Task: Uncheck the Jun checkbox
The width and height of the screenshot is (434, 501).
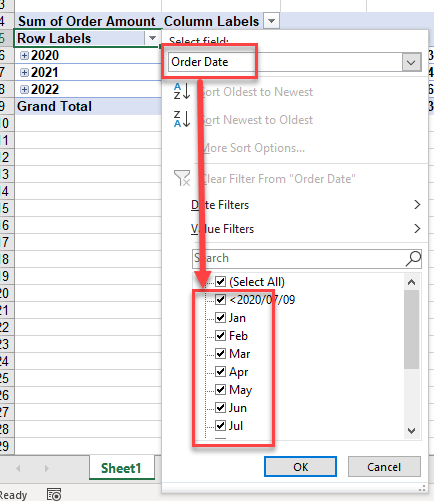Action: point(220,407)
